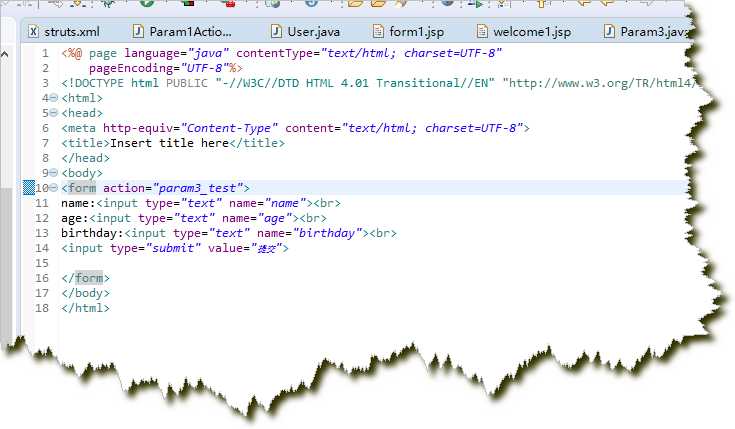The height and width of the screenshot is (429, 735).
Task: Click type="submit" on line 14
Action: click(156, 248)
